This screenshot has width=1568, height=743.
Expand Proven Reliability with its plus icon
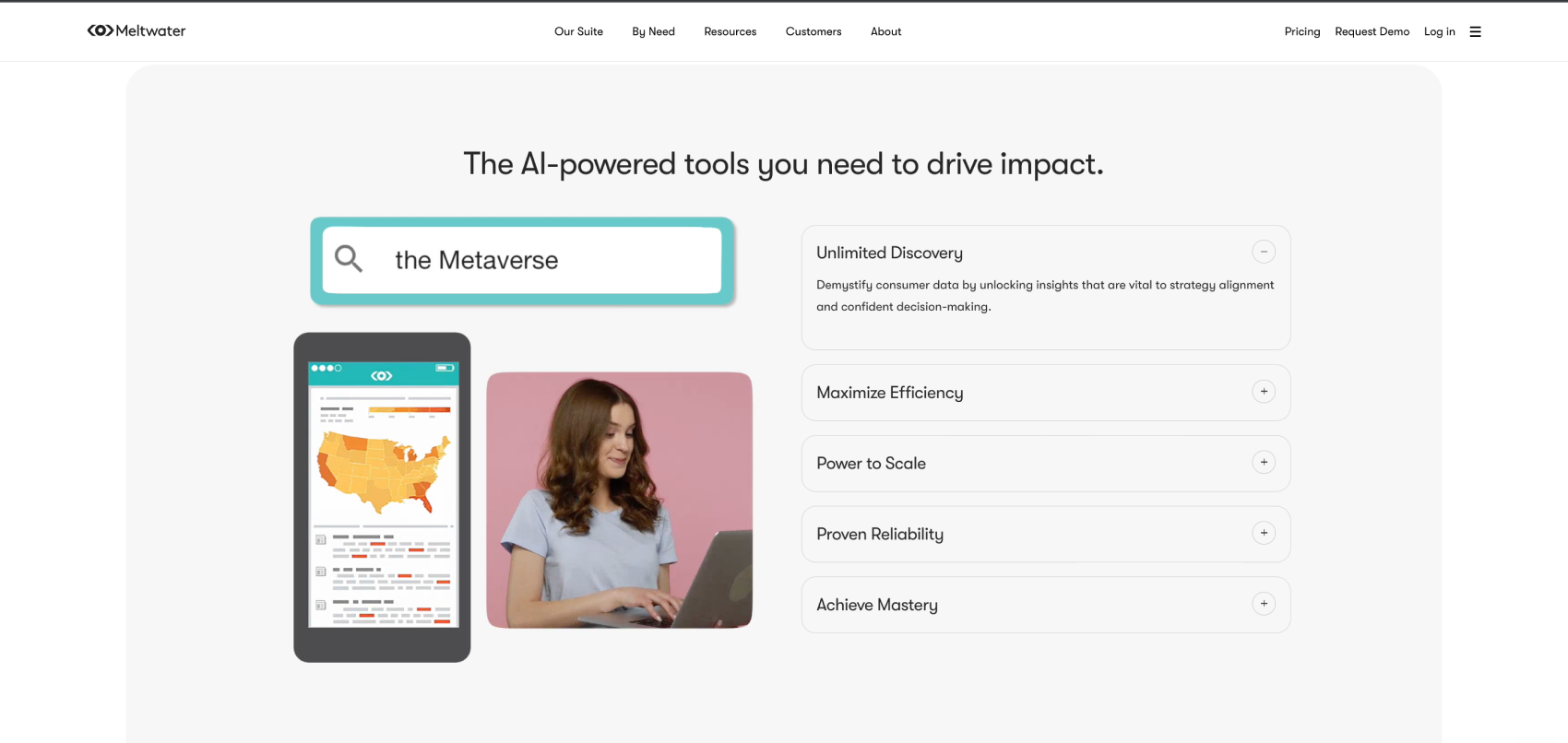tap(1264, 533)
